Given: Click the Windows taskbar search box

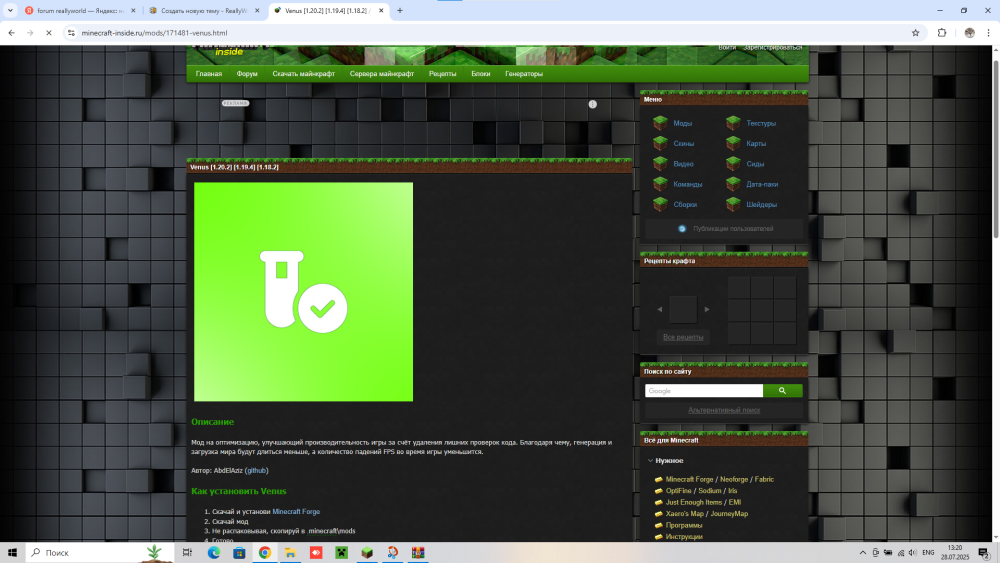Looking at the screenshot, I should click(x=101, y=553).
